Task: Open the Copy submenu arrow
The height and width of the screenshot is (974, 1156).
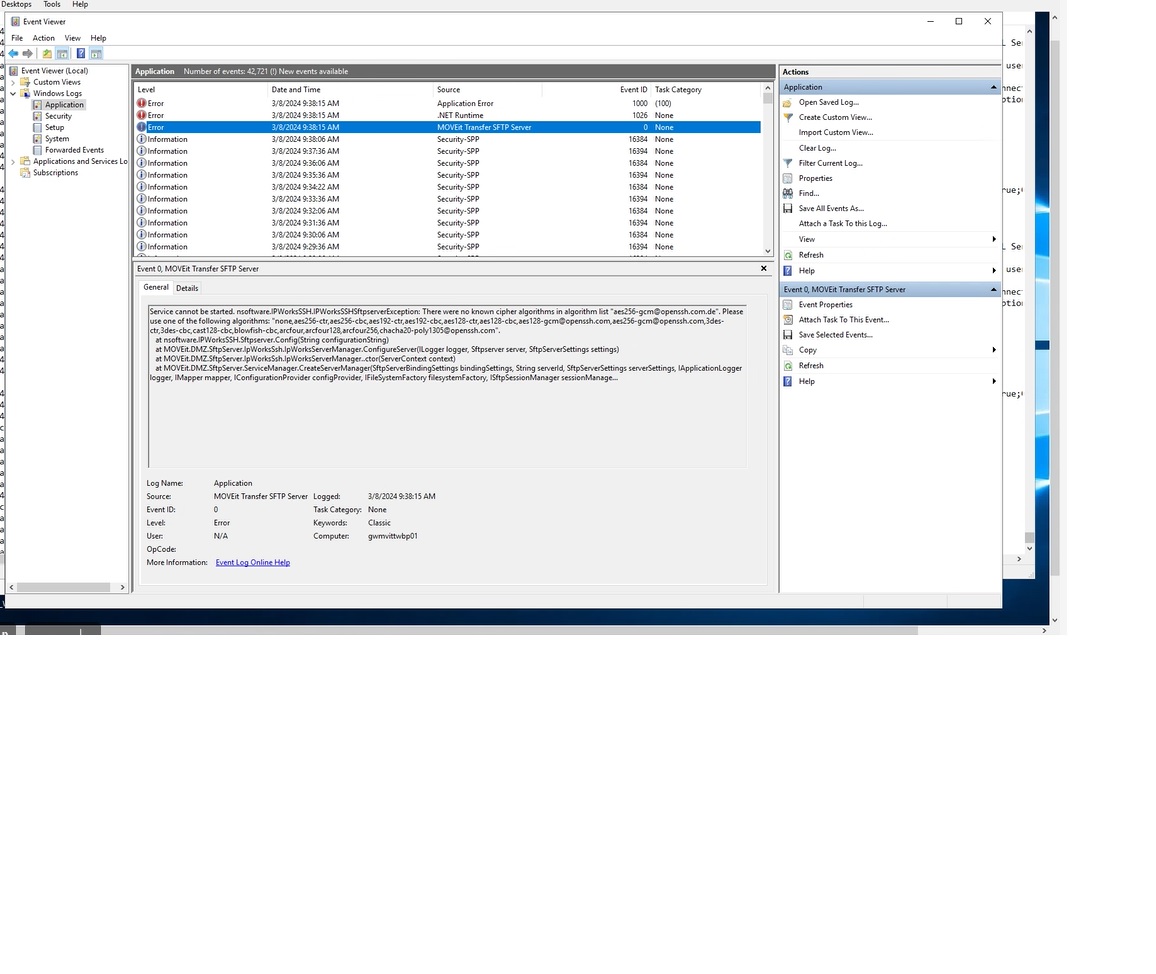Action: pyautogui.click(x=993, y=350)
